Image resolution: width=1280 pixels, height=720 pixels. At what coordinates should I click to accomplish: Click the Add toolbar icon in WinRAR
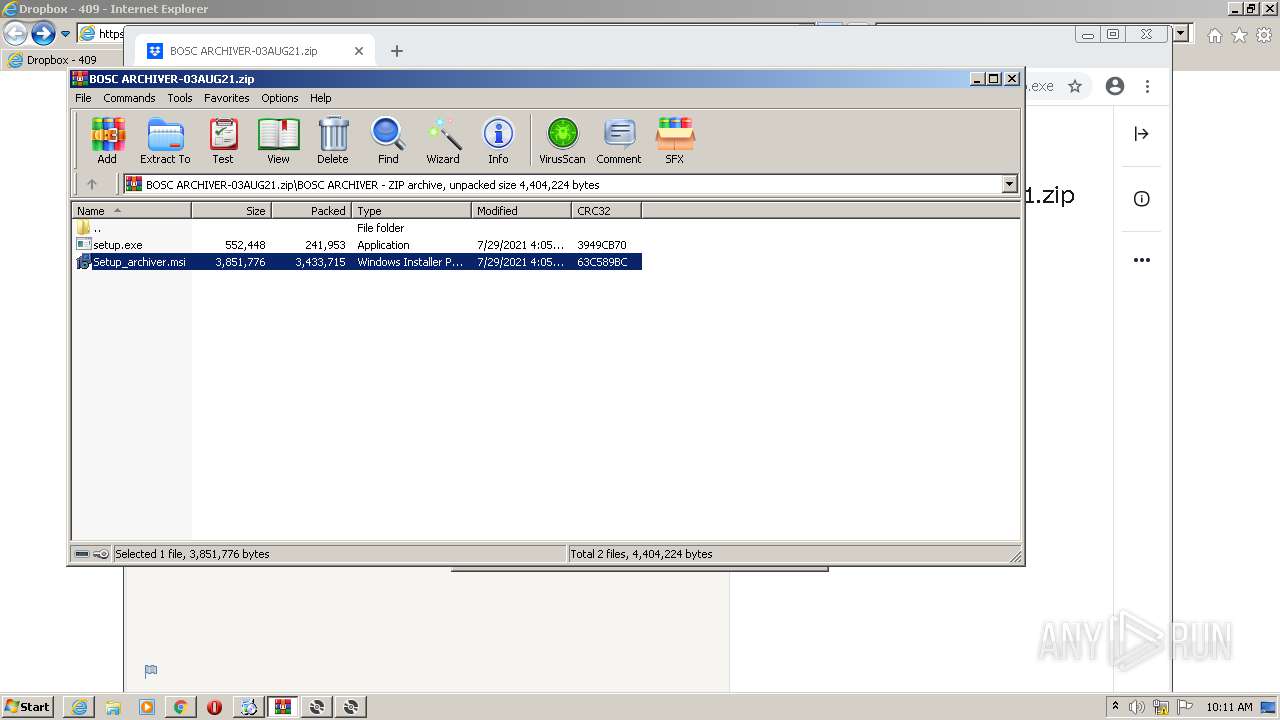pos(107,140)
